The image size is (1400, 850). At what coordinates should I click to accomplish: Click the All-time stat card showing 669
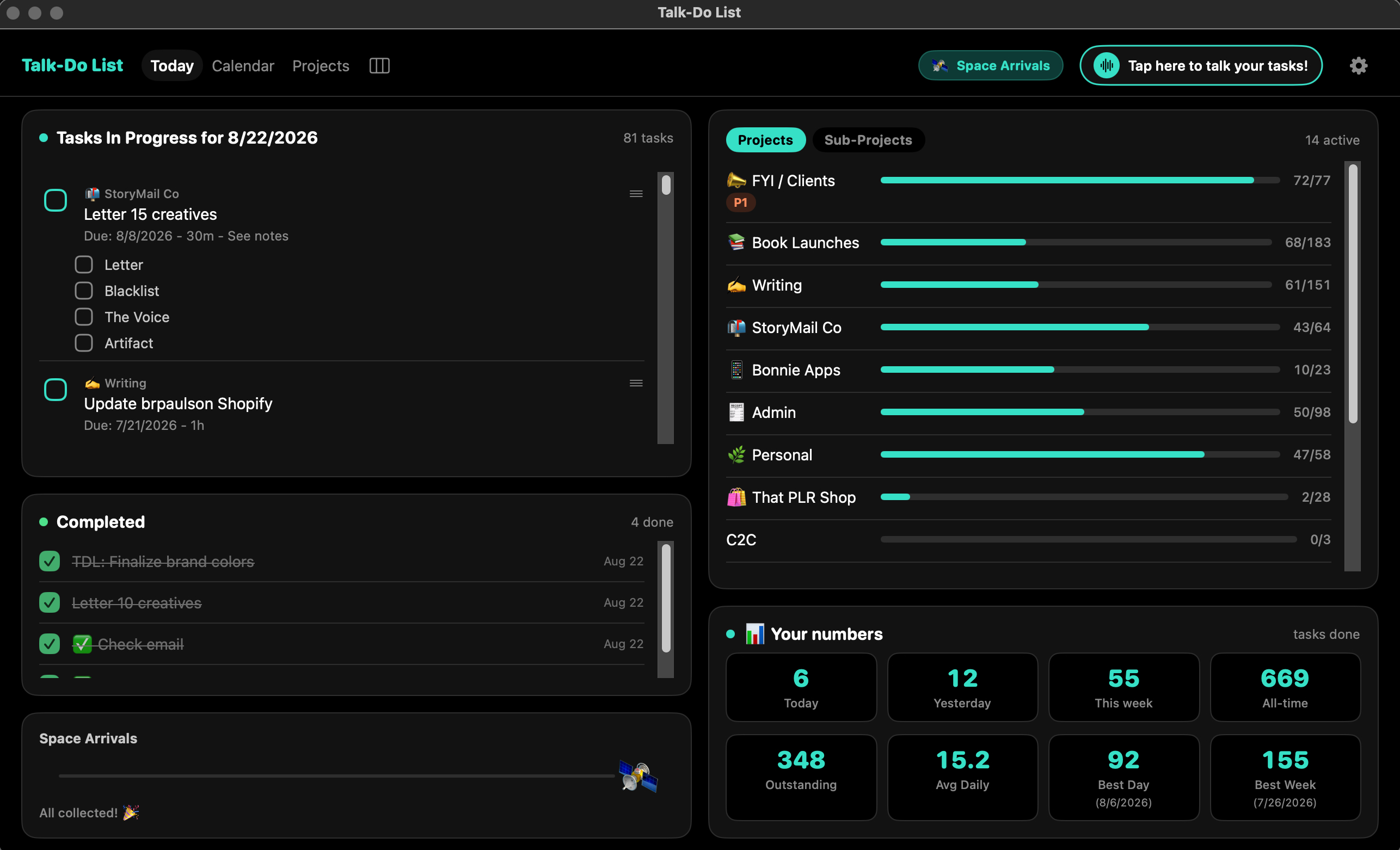(1285, 687)
